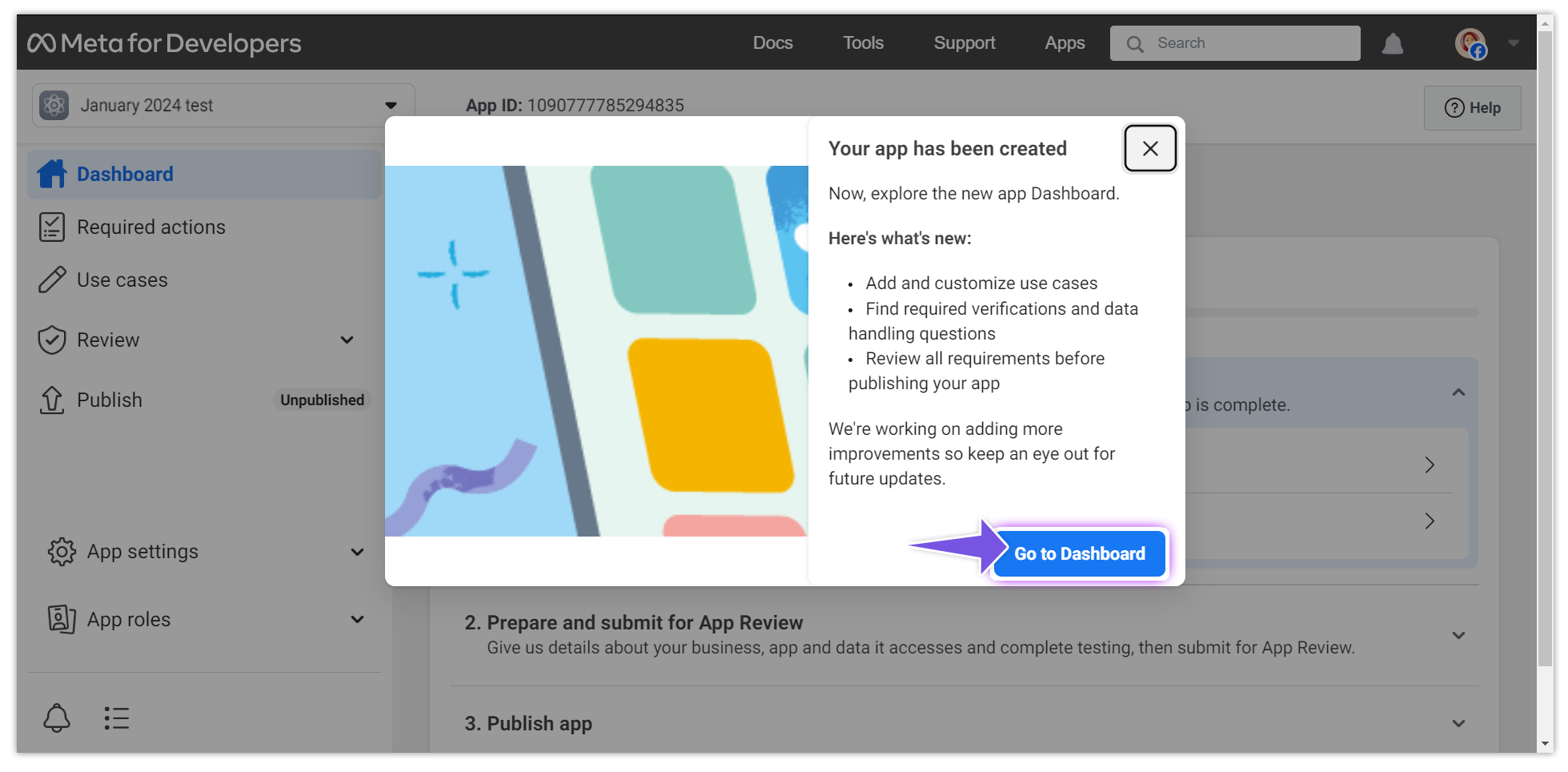The image size is (1568, 772).
Task: Click the list icon at sidebar bottom
Action: click(x=116, y=718)
